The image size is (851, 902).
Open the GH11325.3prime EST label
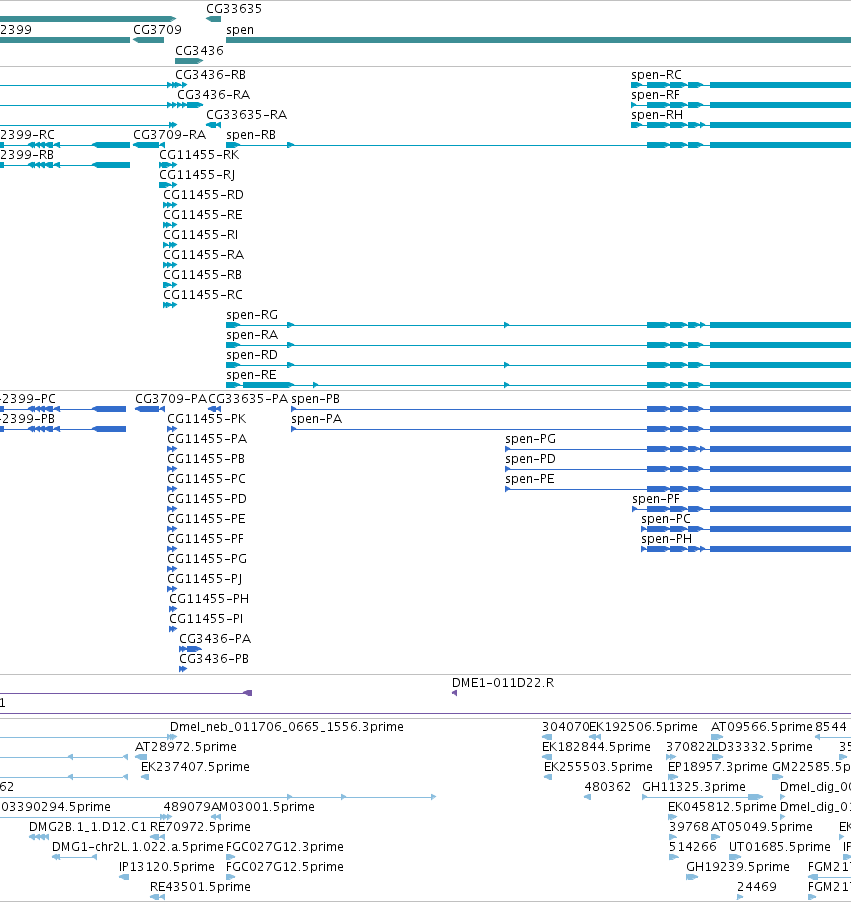click(694, 787)
